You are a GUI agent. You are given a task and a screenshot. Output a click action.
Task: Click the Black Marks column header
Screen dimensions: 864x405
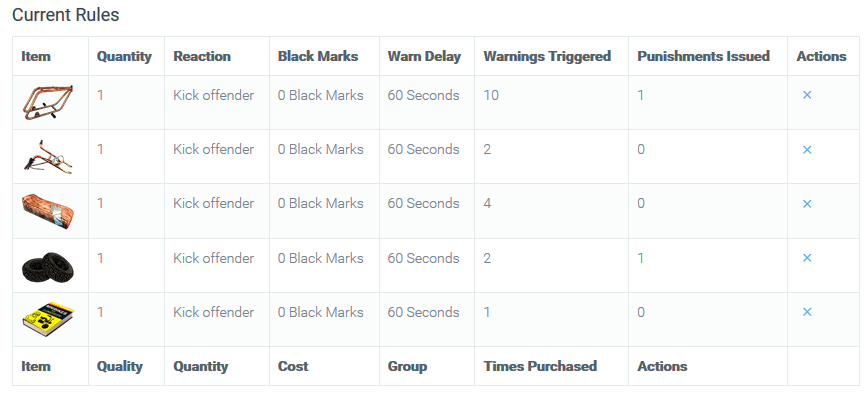pyautogui.click(x=318, y=56)
